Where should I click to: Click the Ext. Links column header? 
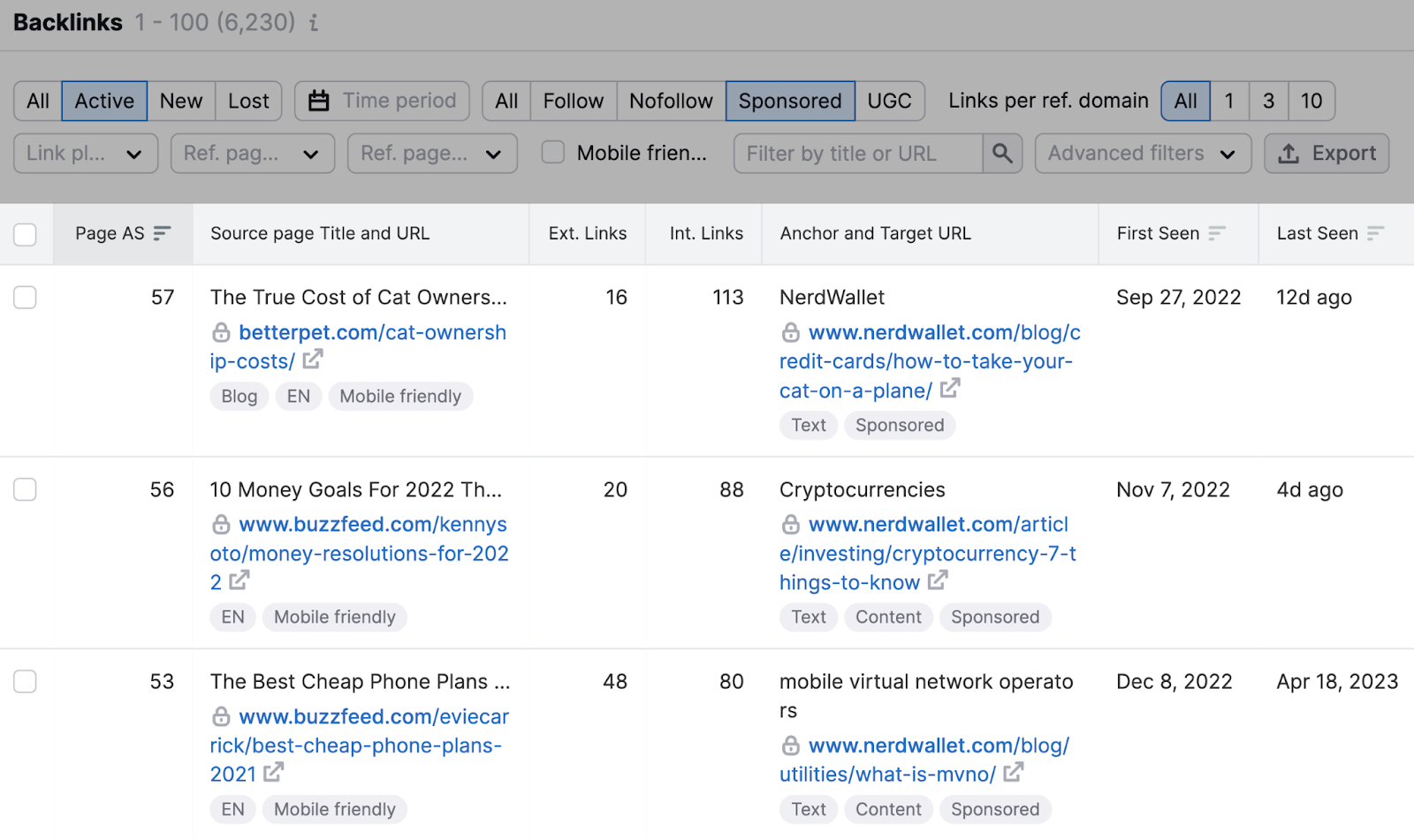588,233
